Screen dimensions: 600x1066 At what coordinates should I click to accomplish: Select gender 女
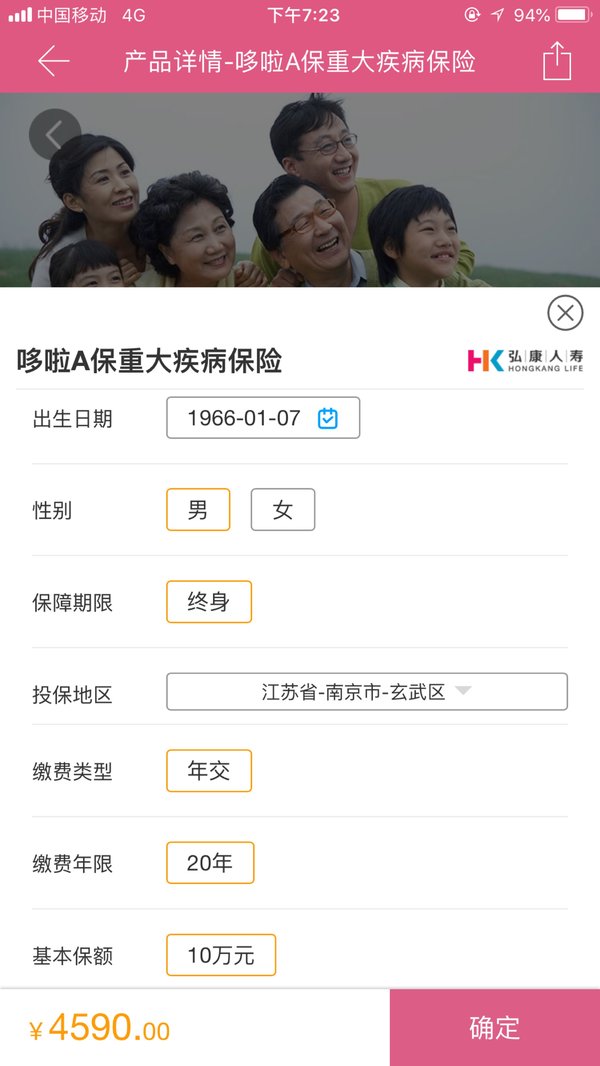point(283,509)
